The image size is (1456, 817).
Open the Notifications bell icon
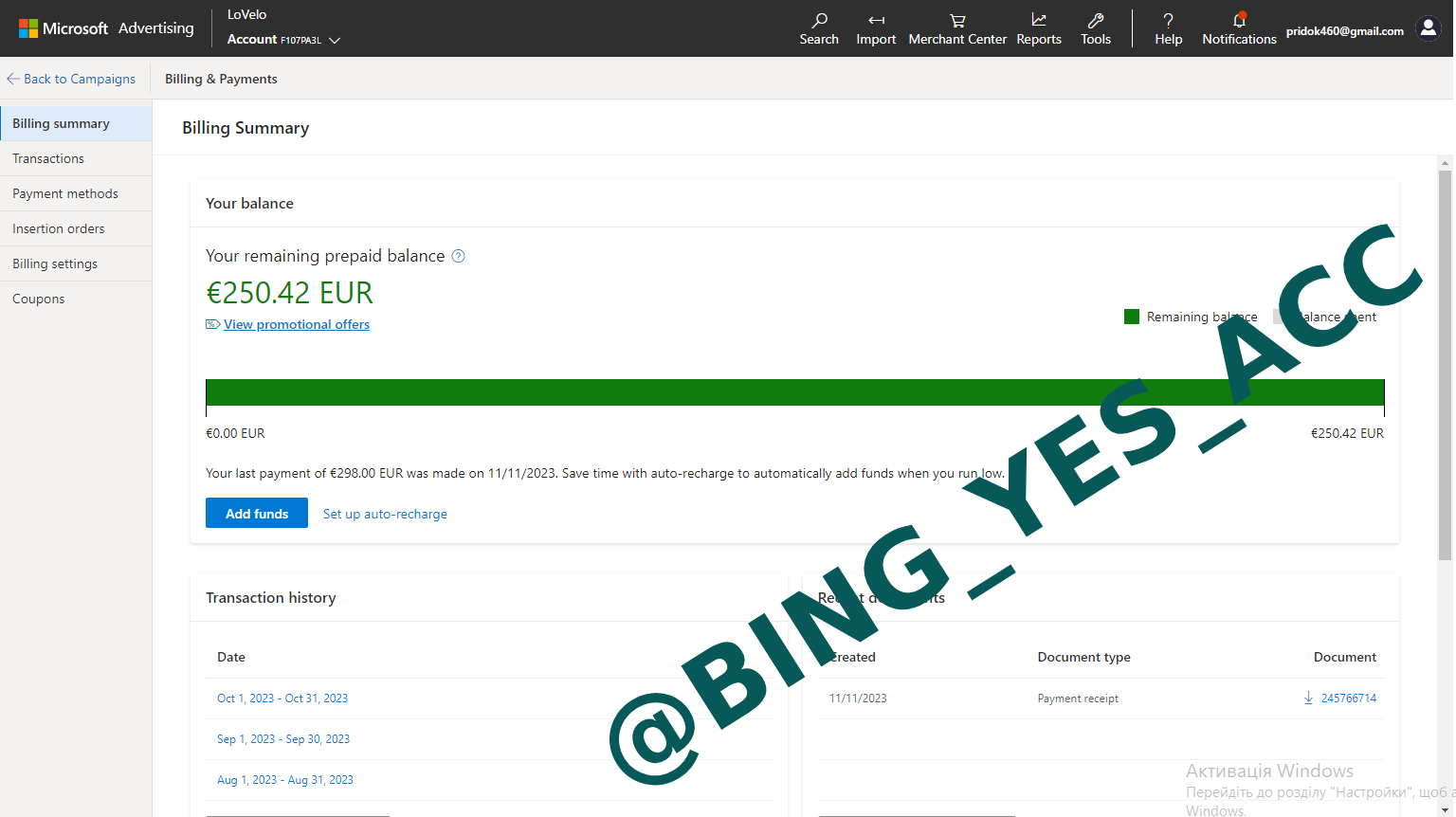pos(1239,21)
